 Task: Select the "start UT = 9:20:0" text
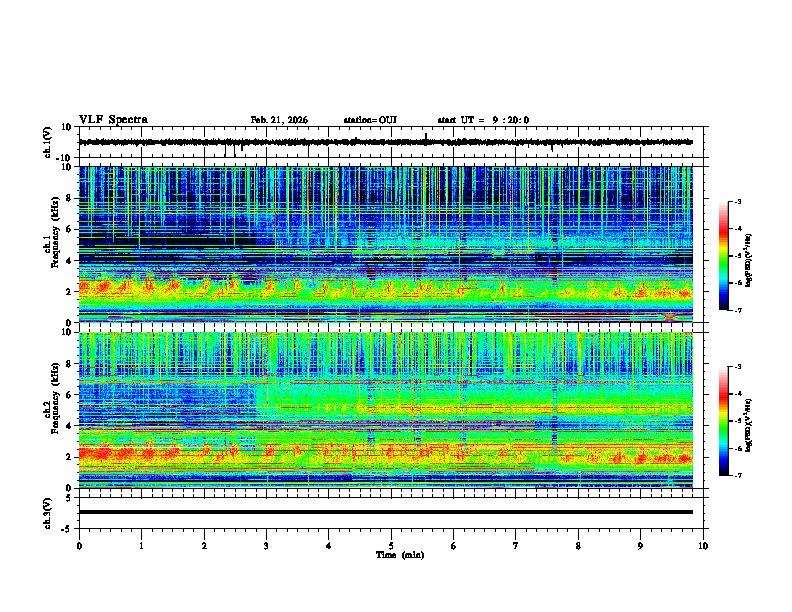coord(483,120)
